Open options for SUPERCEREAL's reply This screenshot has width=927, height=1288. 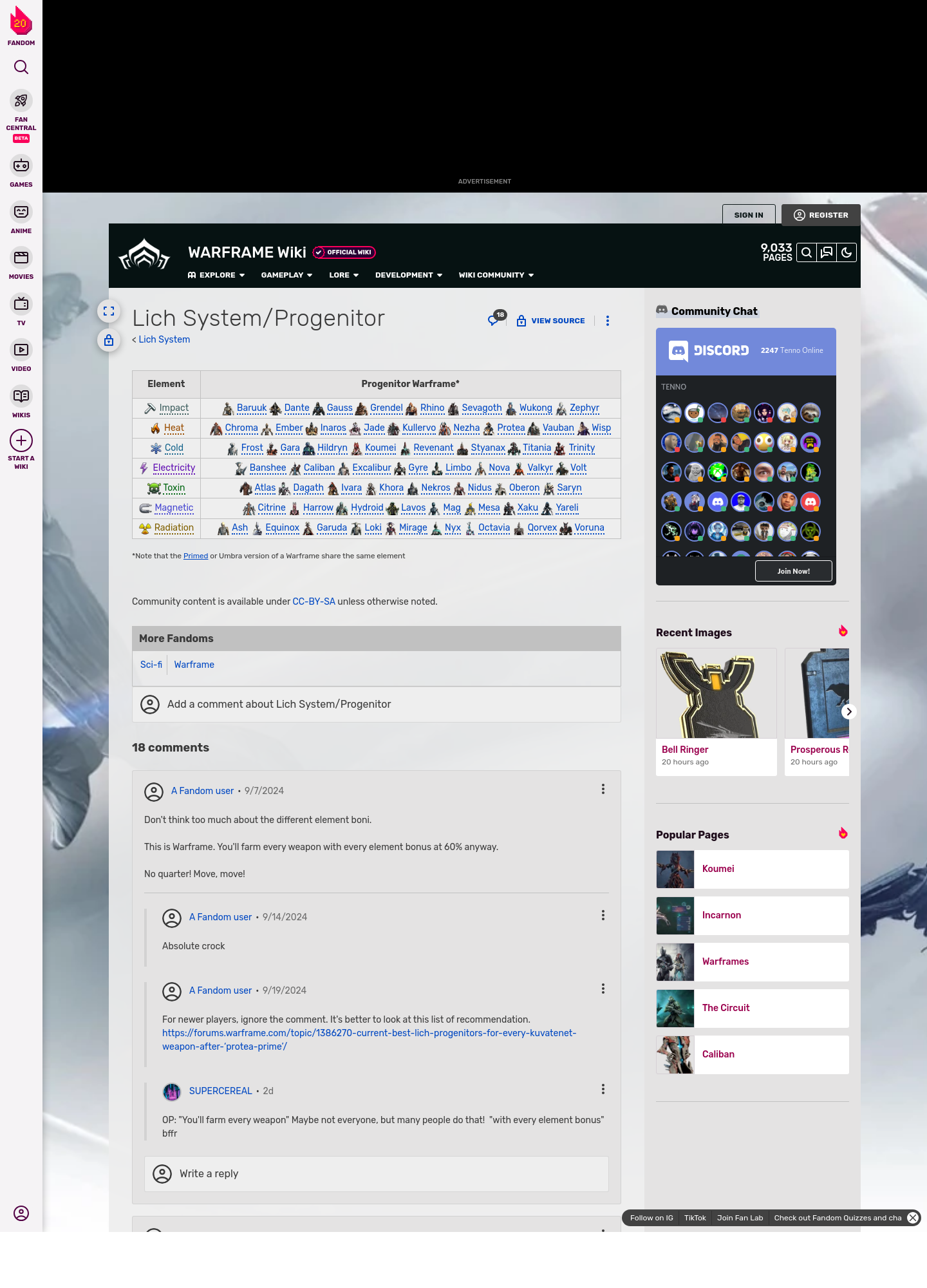603,1090
